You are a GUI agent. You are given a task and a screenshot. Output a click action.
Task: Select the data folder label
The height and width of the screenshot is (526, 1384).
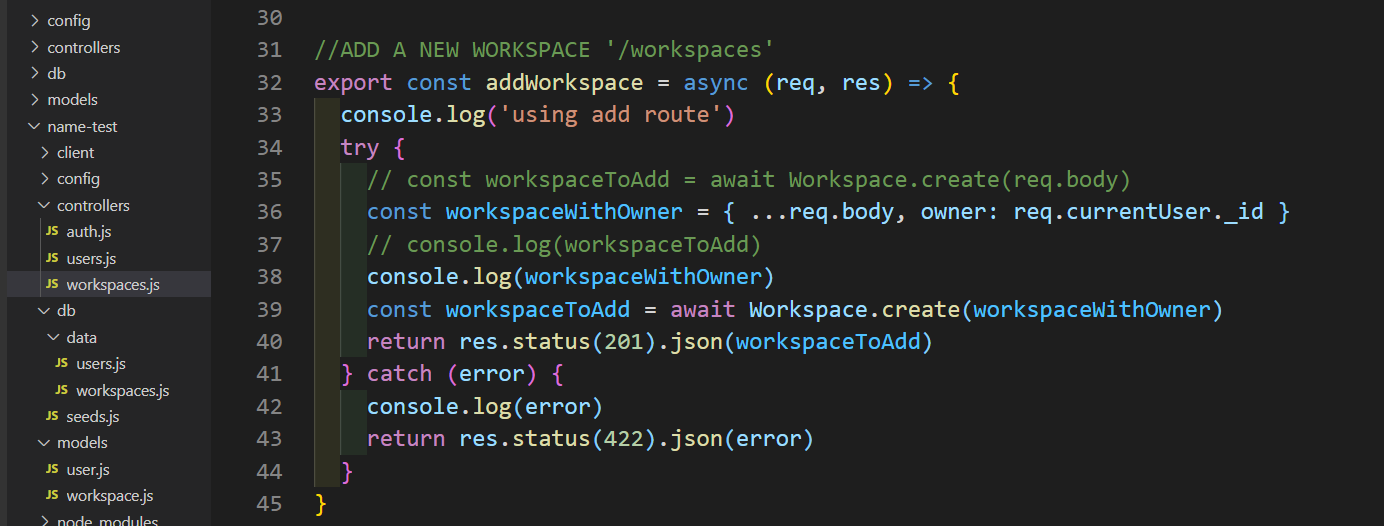(82, 338)
